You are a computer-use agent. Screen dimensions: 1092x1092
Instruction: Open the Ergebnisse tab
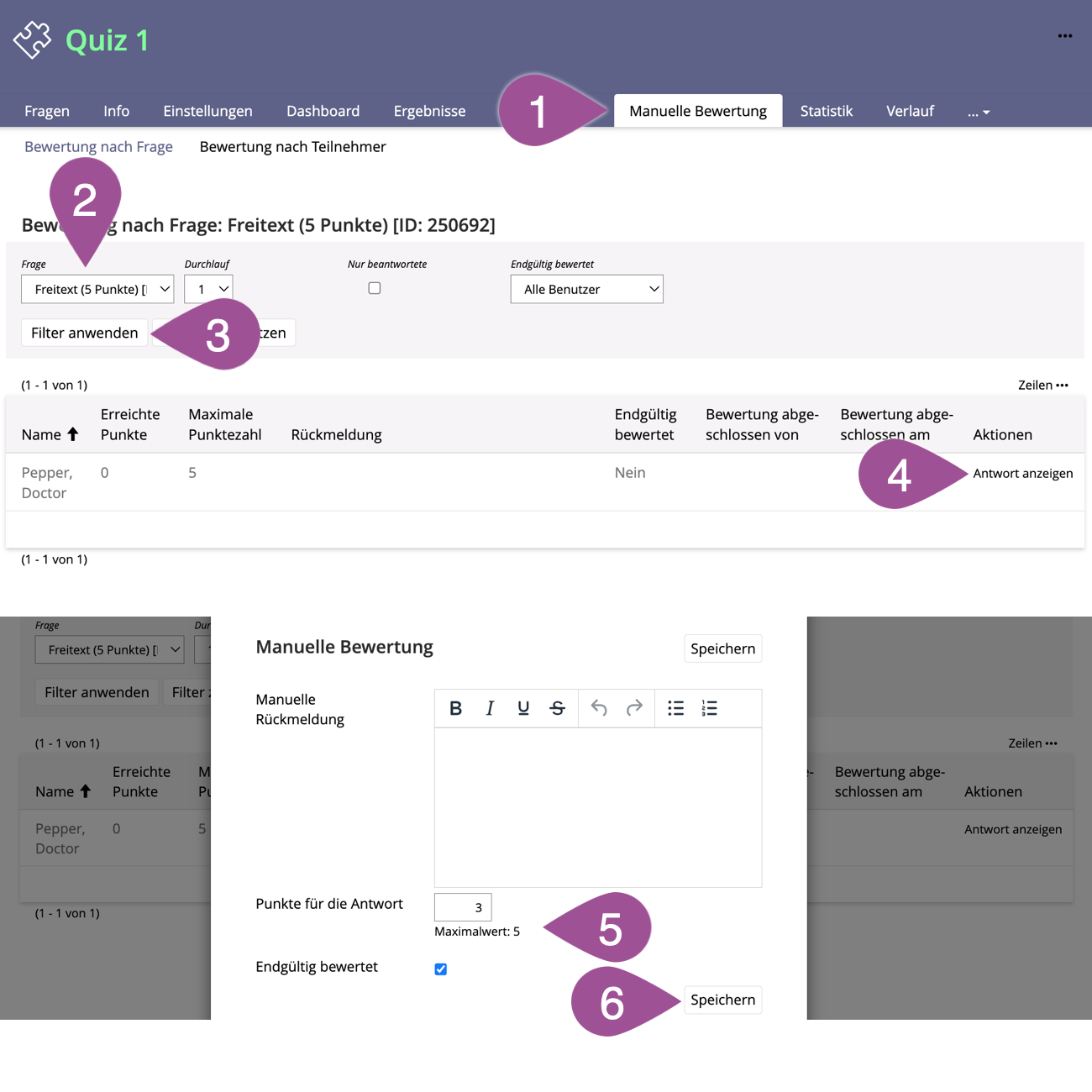click(x=429, y=111)
